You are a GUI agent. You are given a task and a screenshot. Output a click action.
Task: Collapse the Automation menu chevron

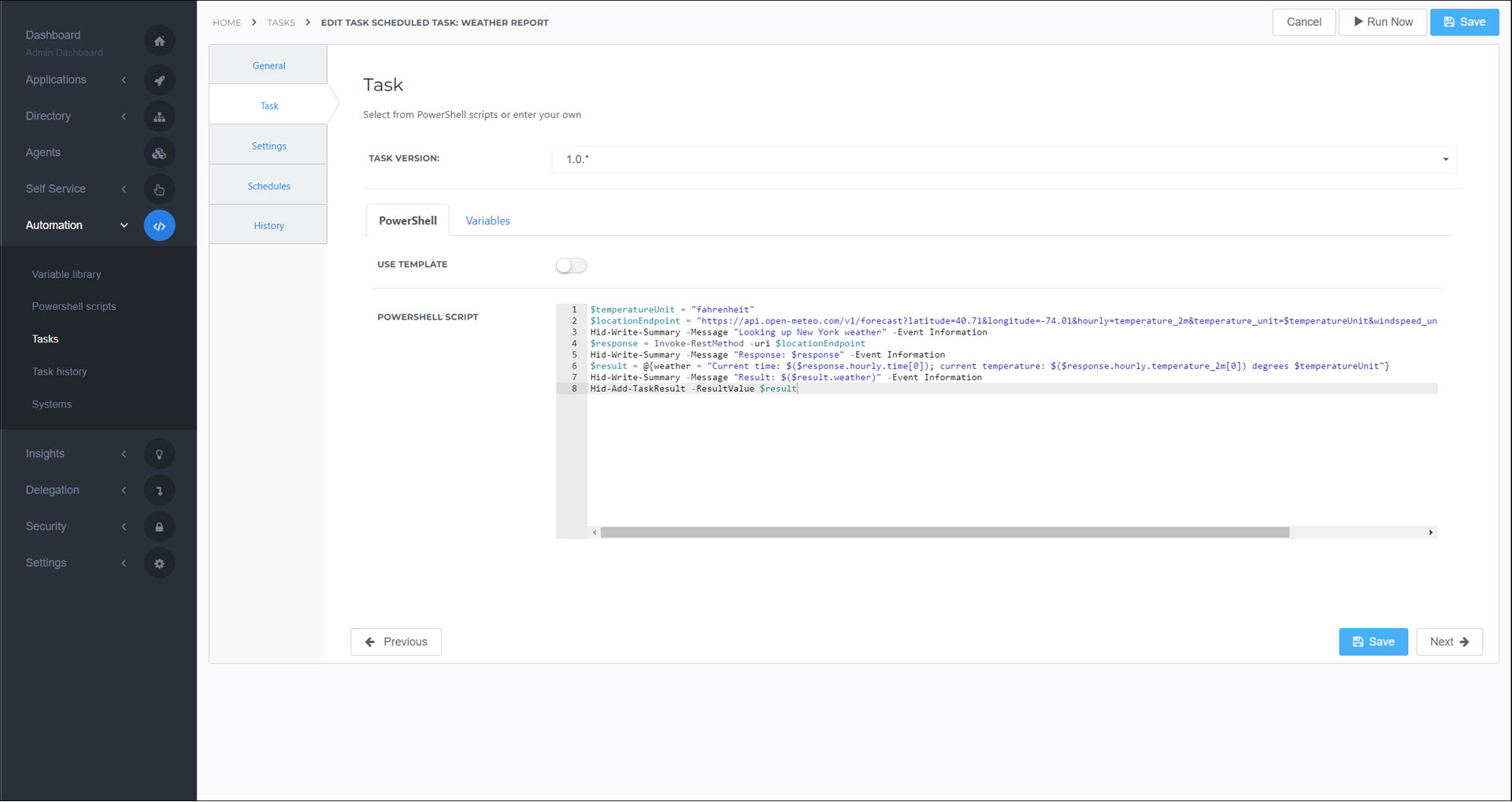click(124, 225)
